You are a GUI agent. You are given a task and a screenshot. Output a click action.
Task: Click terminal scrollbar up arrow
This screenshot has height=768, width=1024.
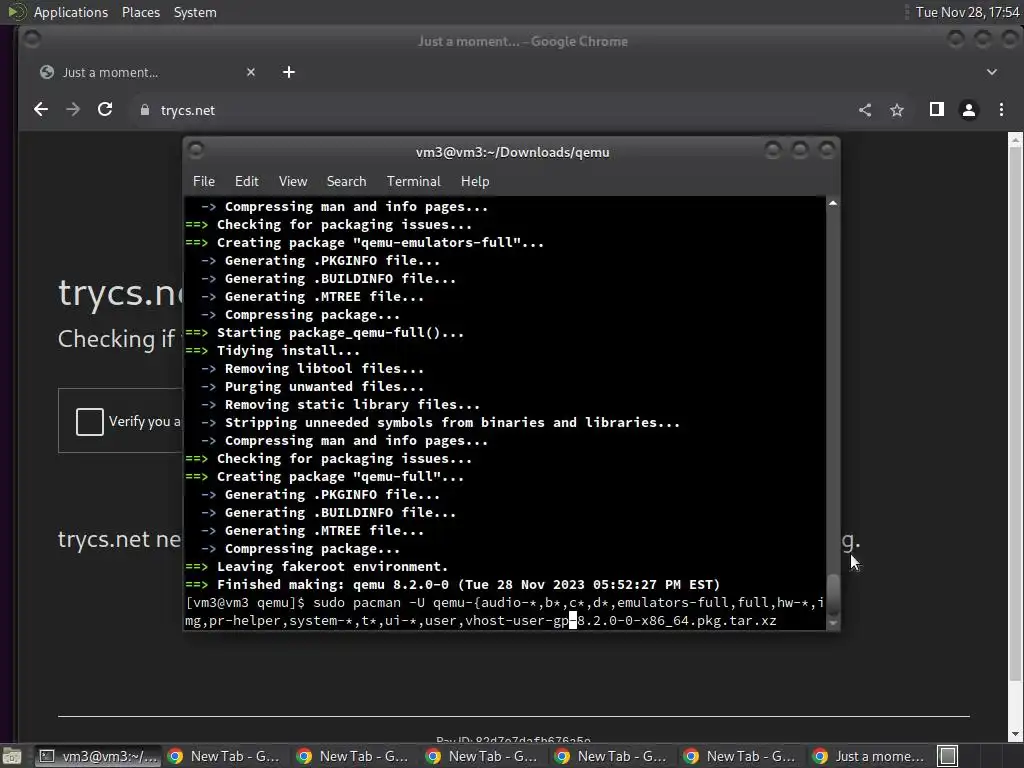[833, 203]
